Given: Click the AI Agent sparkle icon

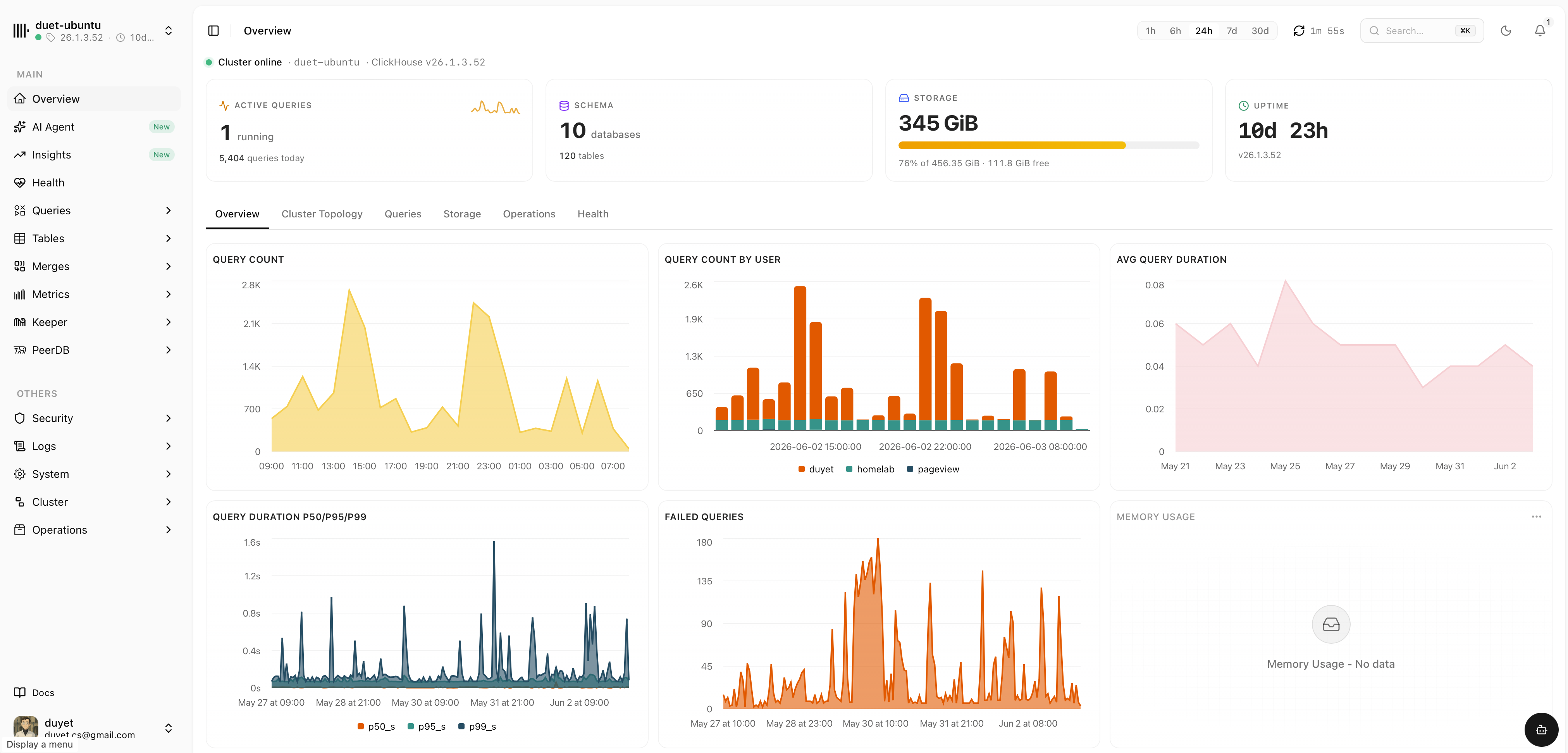Looking at the screenshot, I should (20, 127).
